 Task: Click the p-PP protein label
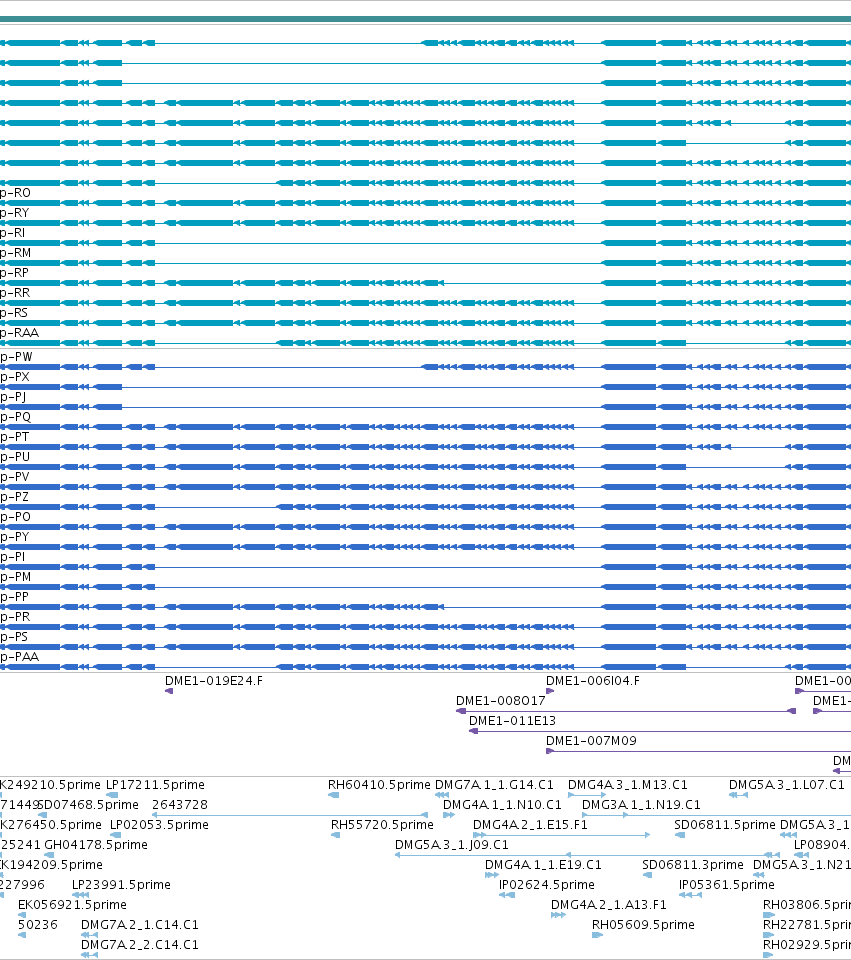[x=15, y=597]
